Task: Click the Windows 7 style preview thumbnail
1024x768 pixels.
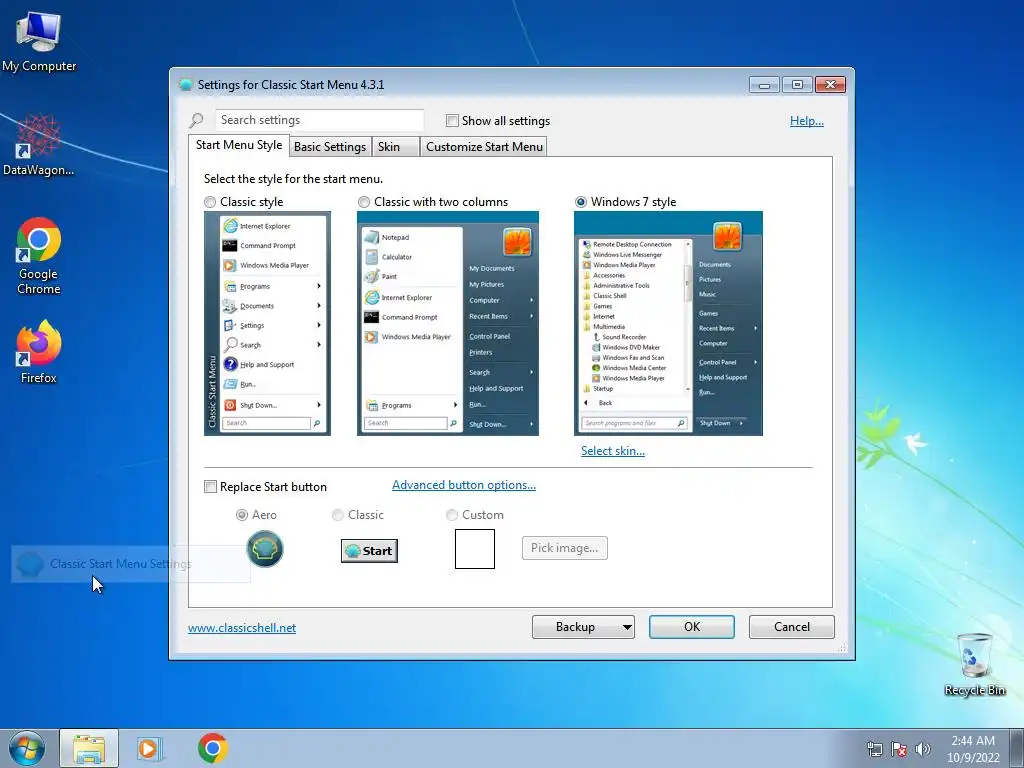Action: [668, 323]
